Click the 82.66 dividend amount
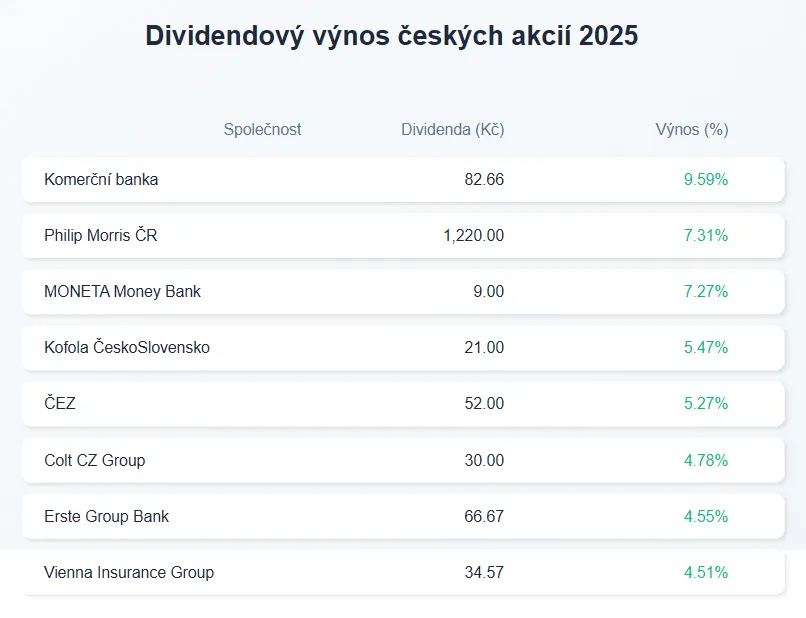 (x=485, y=180)
